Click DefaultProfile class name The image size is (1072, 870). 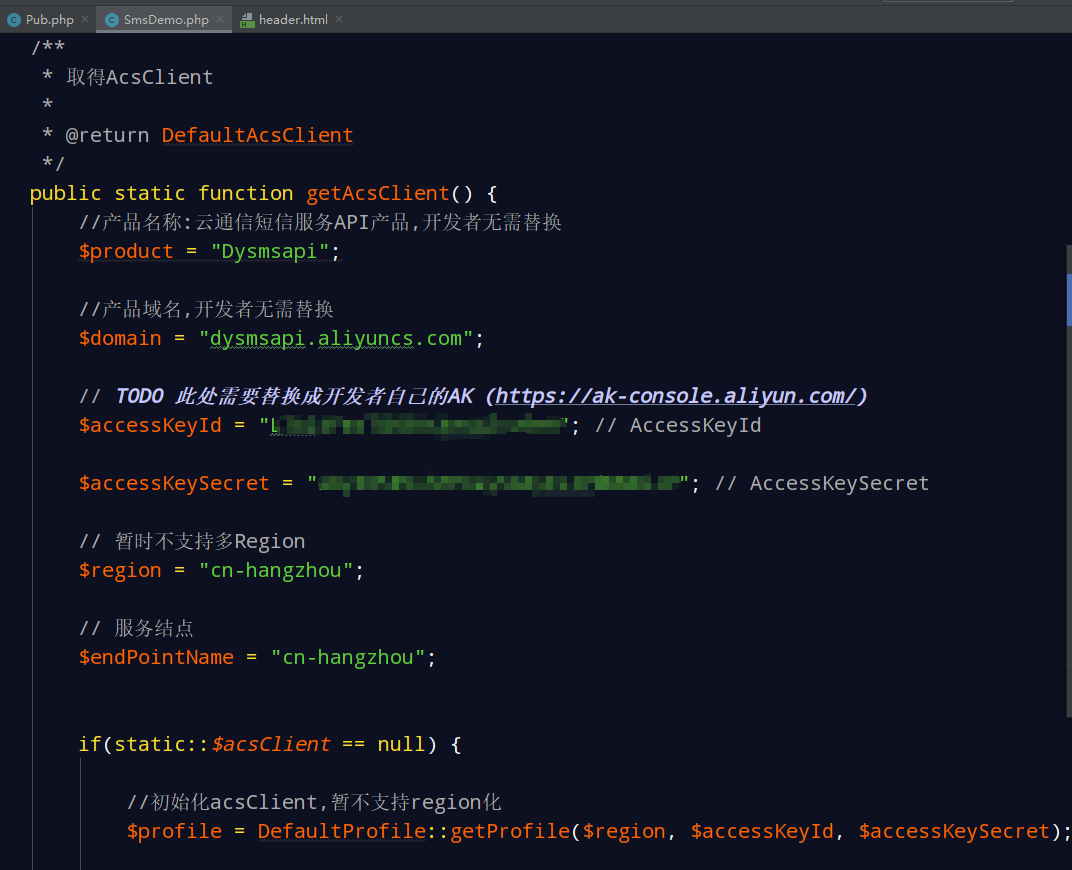point(342,831)
